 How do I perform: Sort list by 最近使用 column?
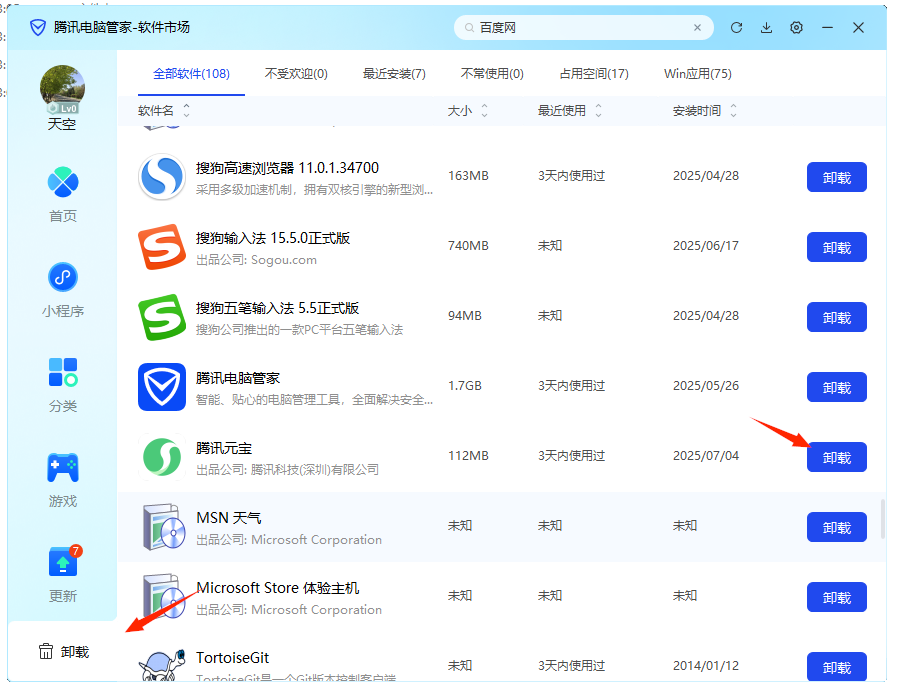[570, 110]
